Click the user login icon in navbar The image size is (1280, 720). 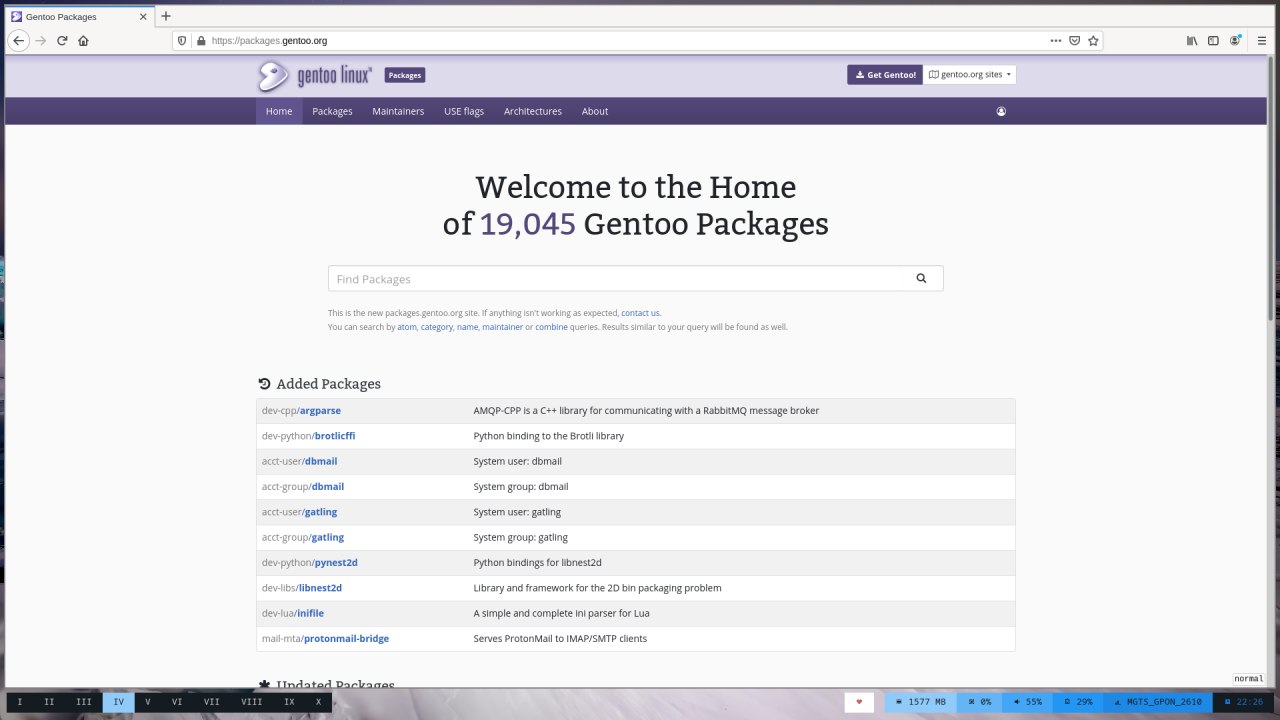[1001, 111]
